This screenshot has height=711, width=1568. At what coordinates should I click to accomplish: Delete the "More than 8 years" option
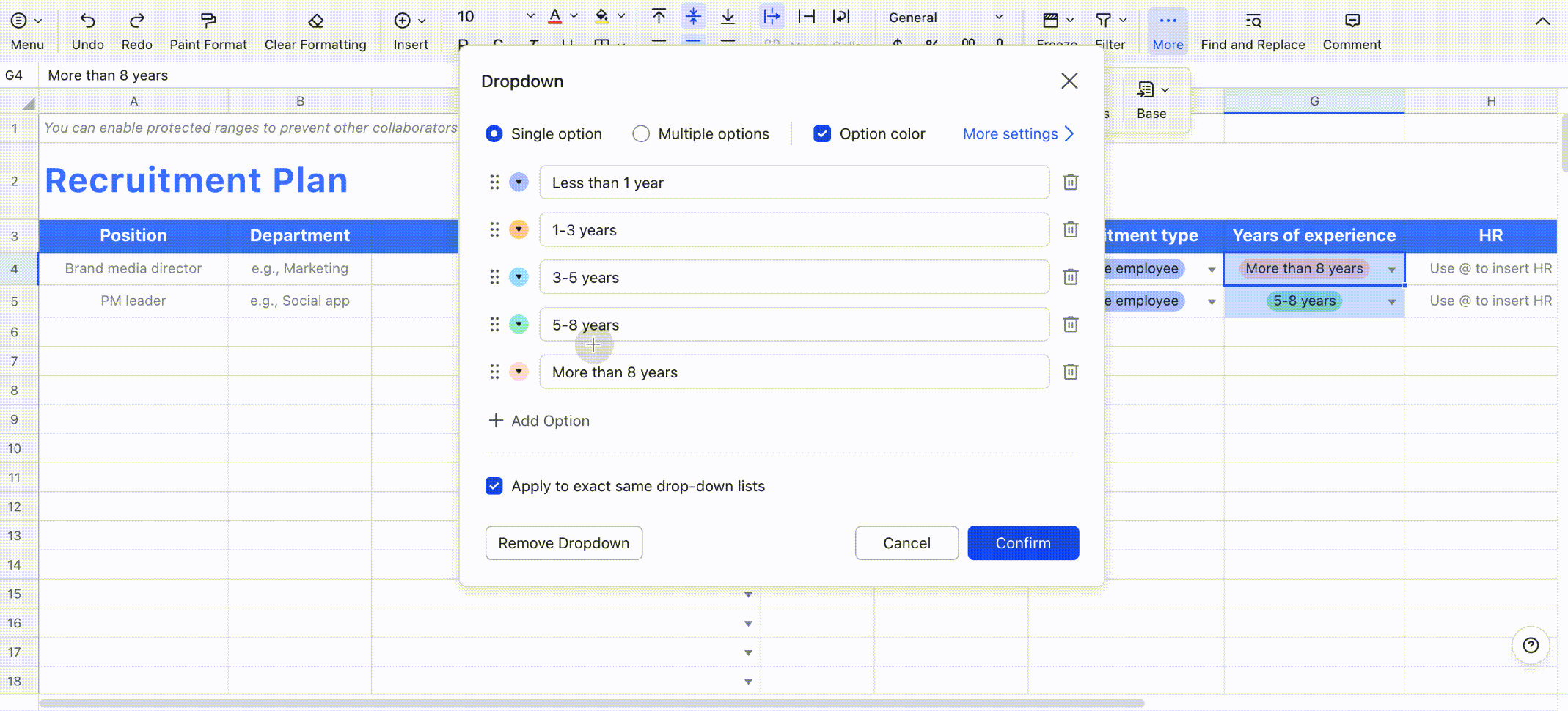coord(1070,372)
